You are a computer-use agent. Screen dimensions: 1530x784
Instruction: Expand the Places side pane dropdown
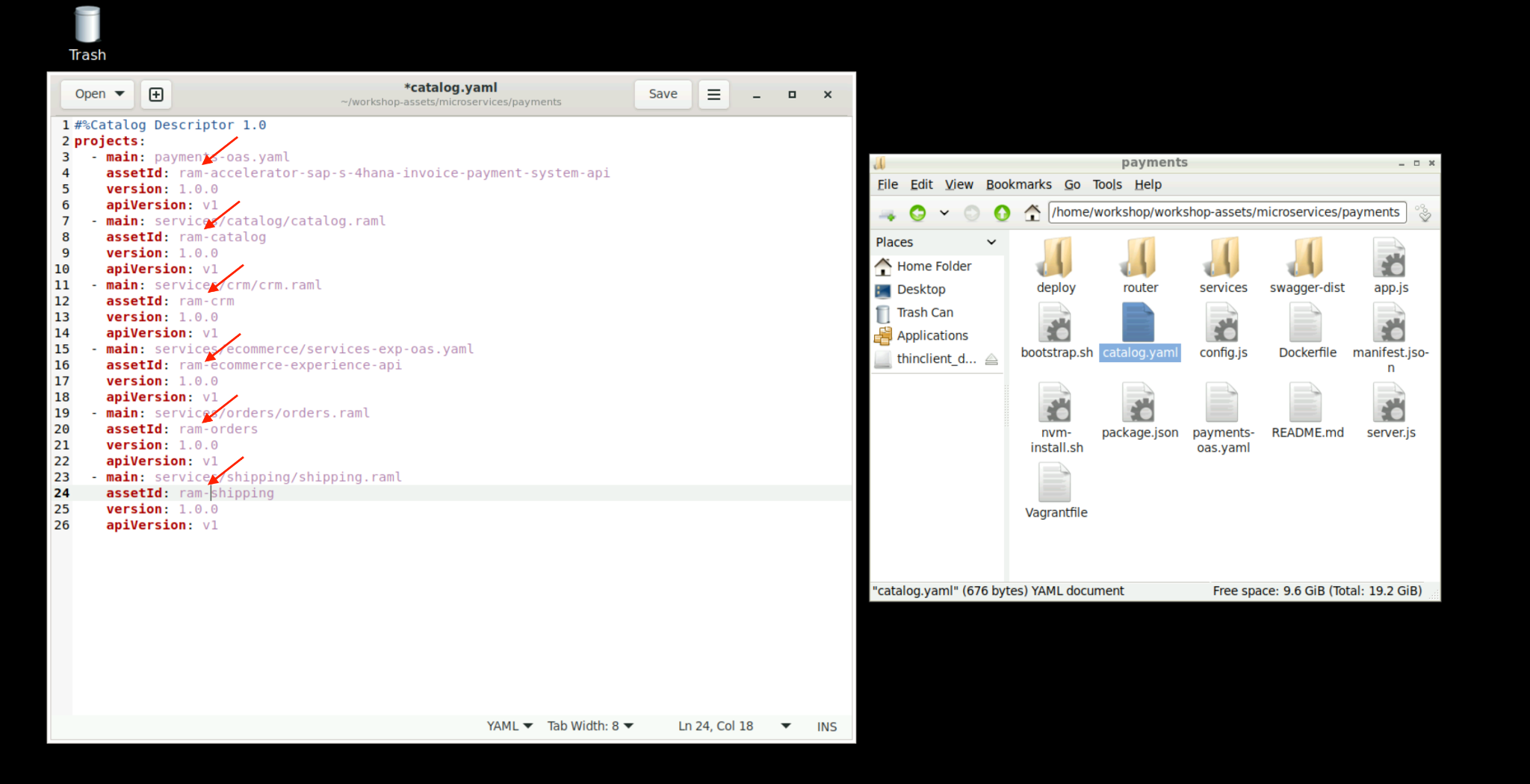pos(991,242)
